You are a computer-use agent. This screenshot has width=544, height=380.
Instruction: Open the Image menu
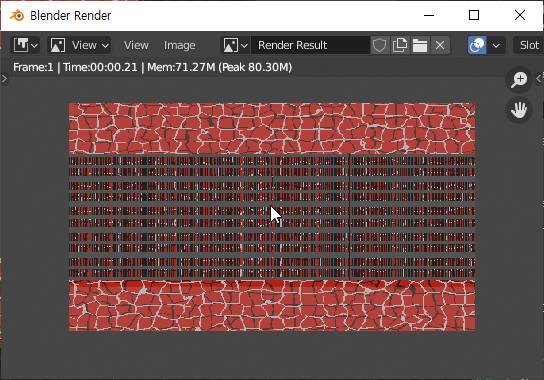(x=179, y=45)
